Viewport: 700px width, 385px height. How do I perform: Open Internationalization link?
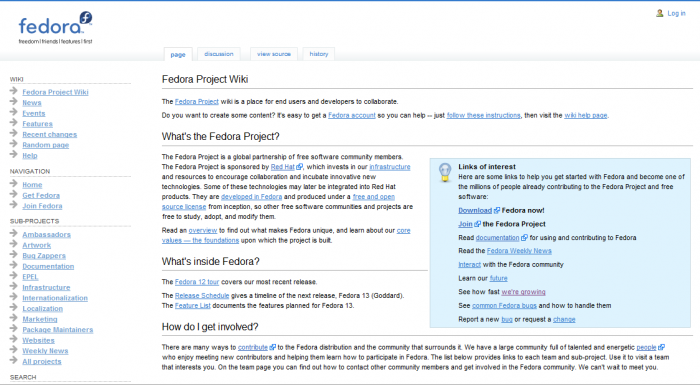click(55, 298)
